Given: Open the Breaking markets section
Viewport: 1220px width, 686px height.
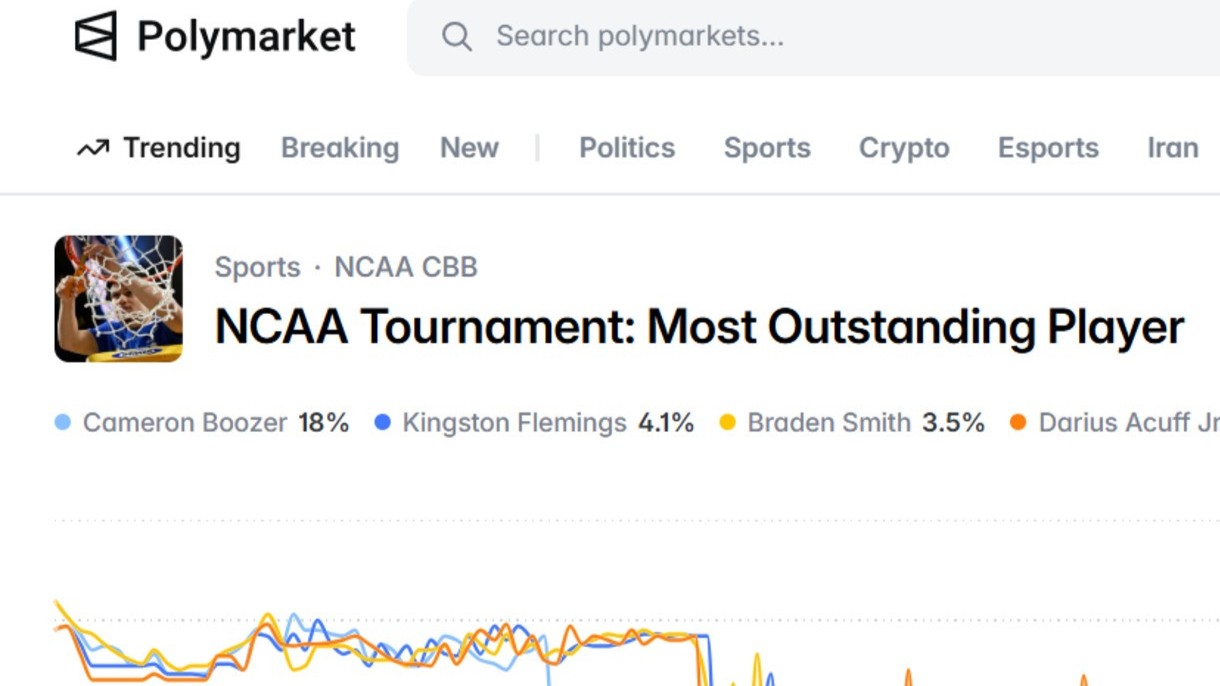Looking at the screenshot, I should pos(339,147).
